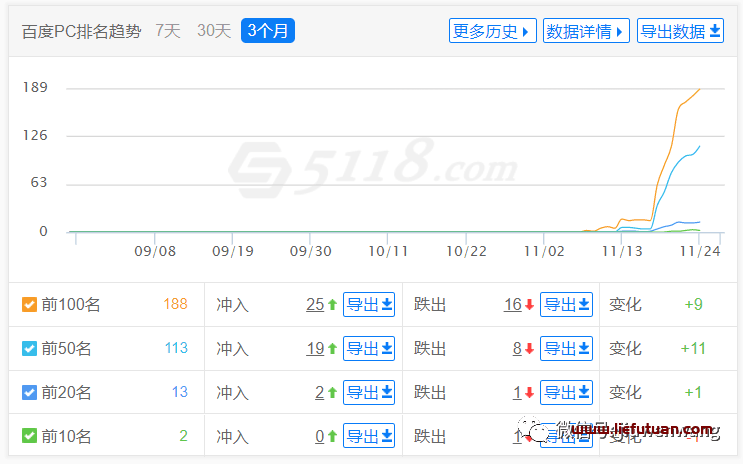Click the 导出数据 export button
743x464 pixels.
pyautogui.click(x=680, y=31)
